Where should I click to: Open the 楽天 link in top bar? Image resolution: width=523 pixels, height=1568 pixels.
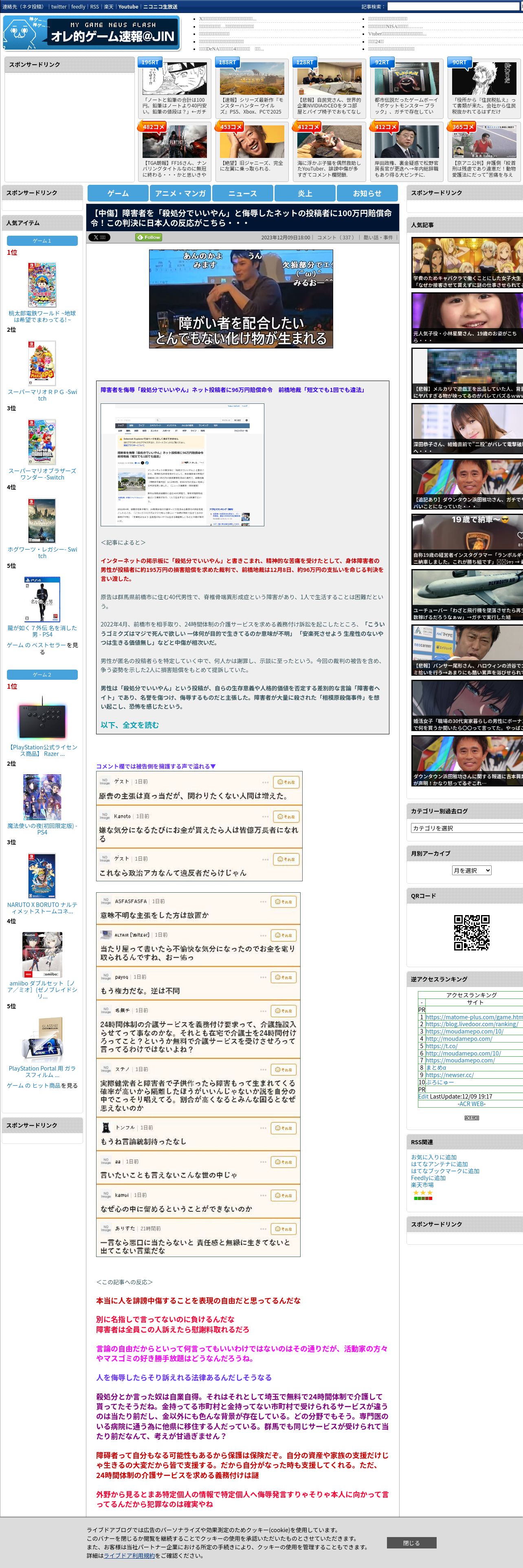click(x=108, y=7)
